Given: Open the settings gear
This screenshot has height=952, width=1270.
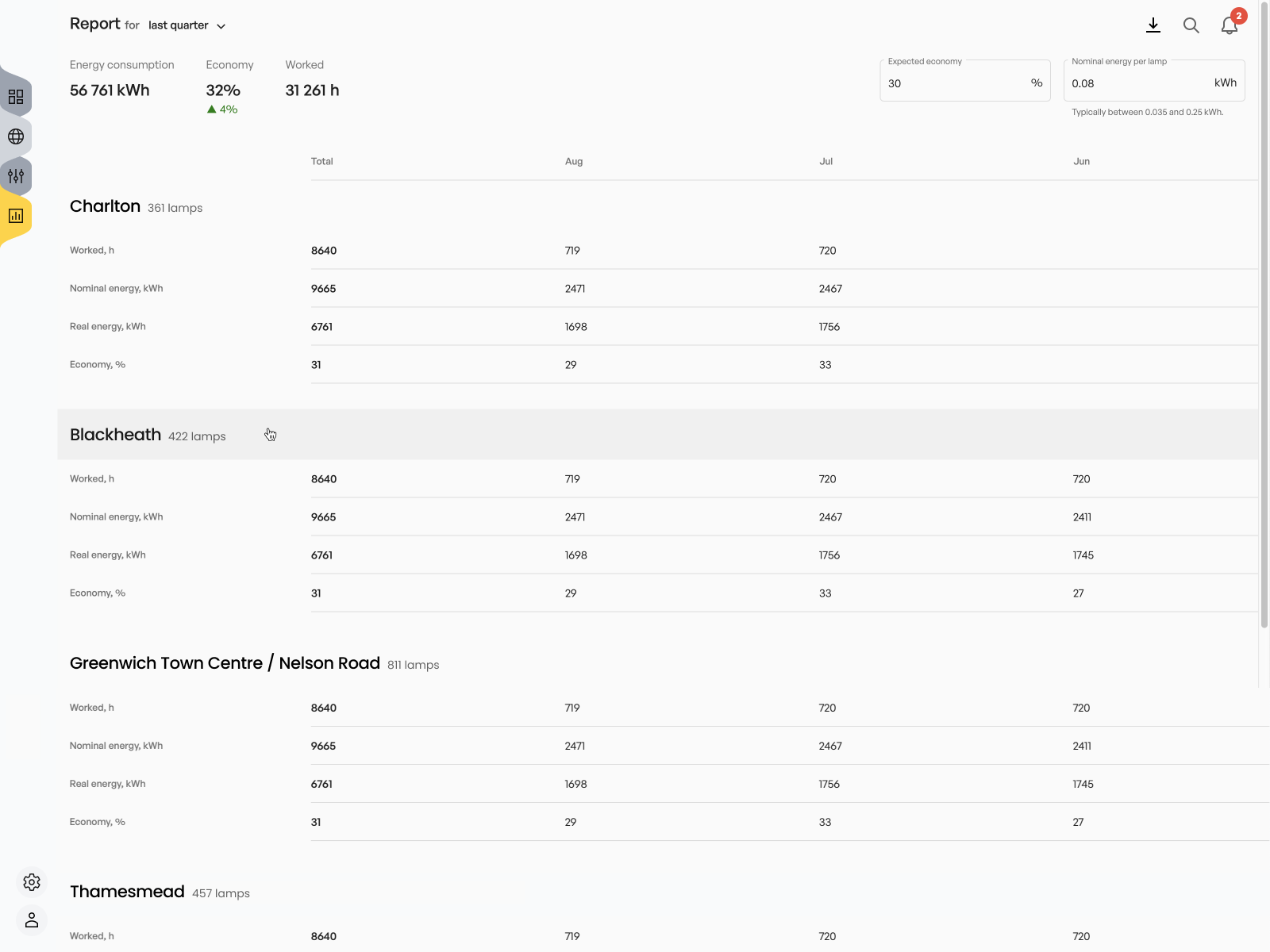Looking at the screenshot, I should click(x=32, y=882).
